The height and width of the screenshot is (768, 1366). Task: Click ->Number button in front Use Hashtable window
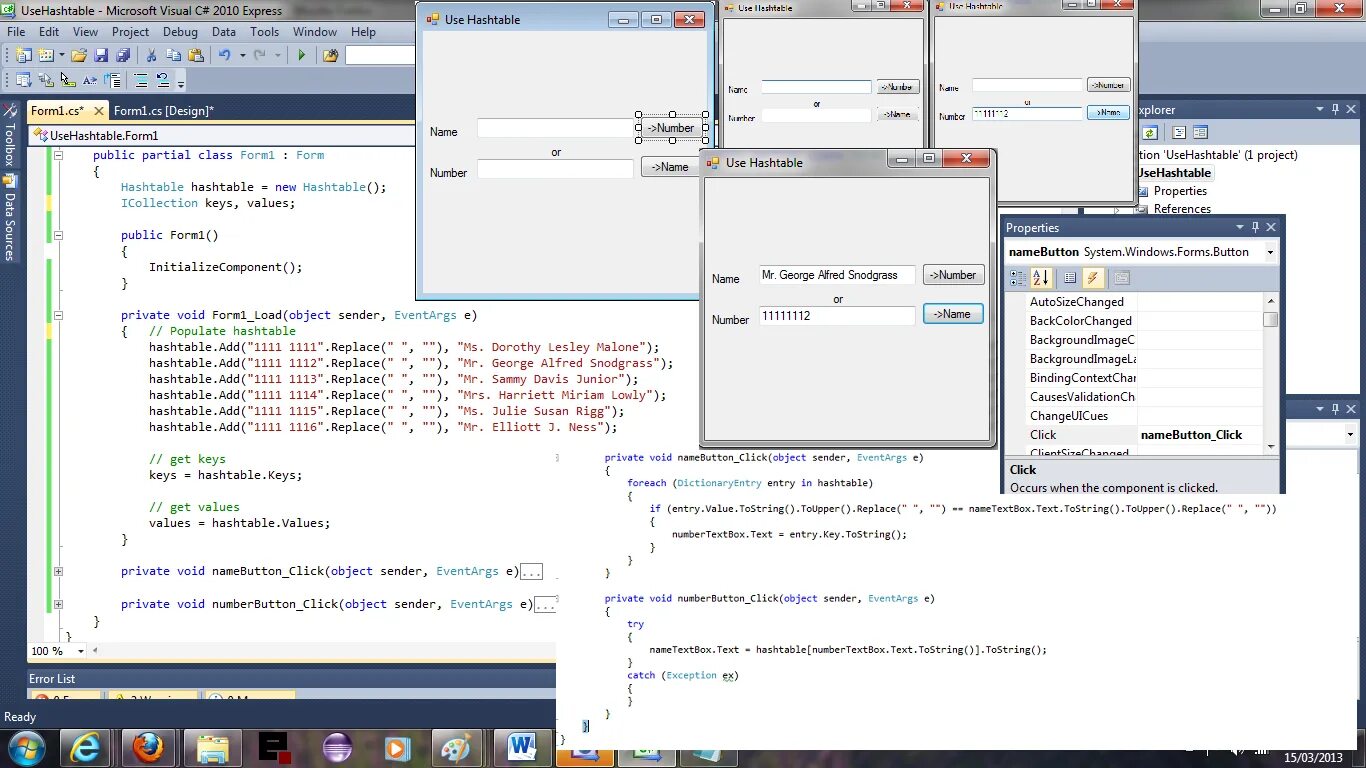[953, 275]
